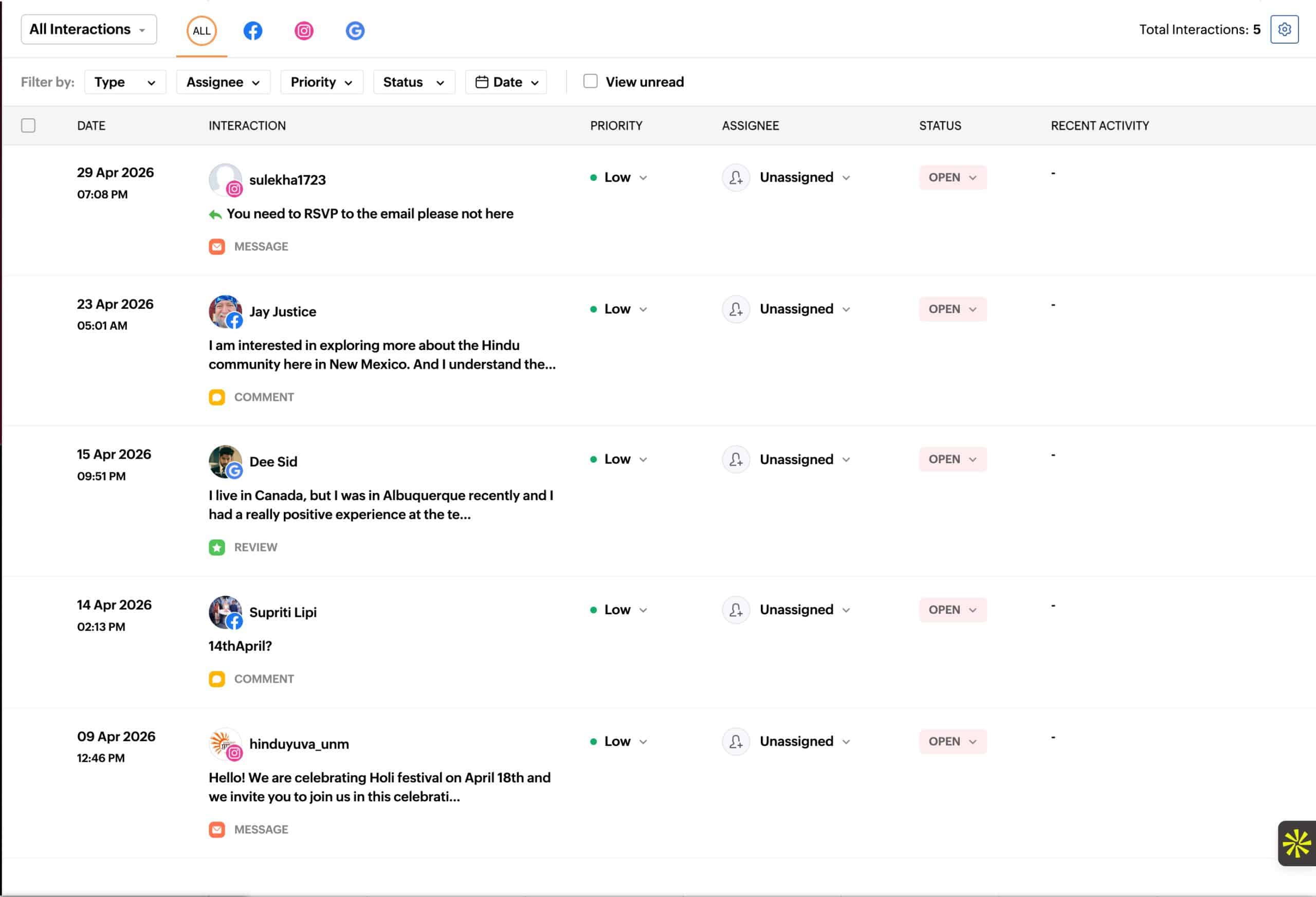Select the ALL channels tab
The height and width of the screenshot is (897, 1316).
point(202,30)
